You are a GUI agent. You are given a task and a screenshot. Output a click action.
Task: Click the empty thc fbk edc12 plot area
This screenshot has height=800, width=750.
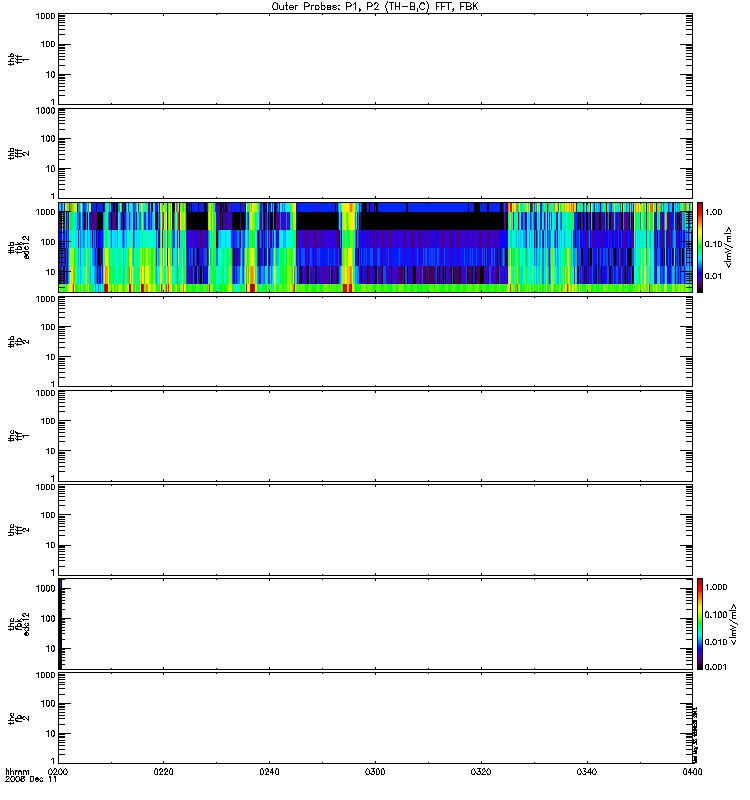click(376, 624)
